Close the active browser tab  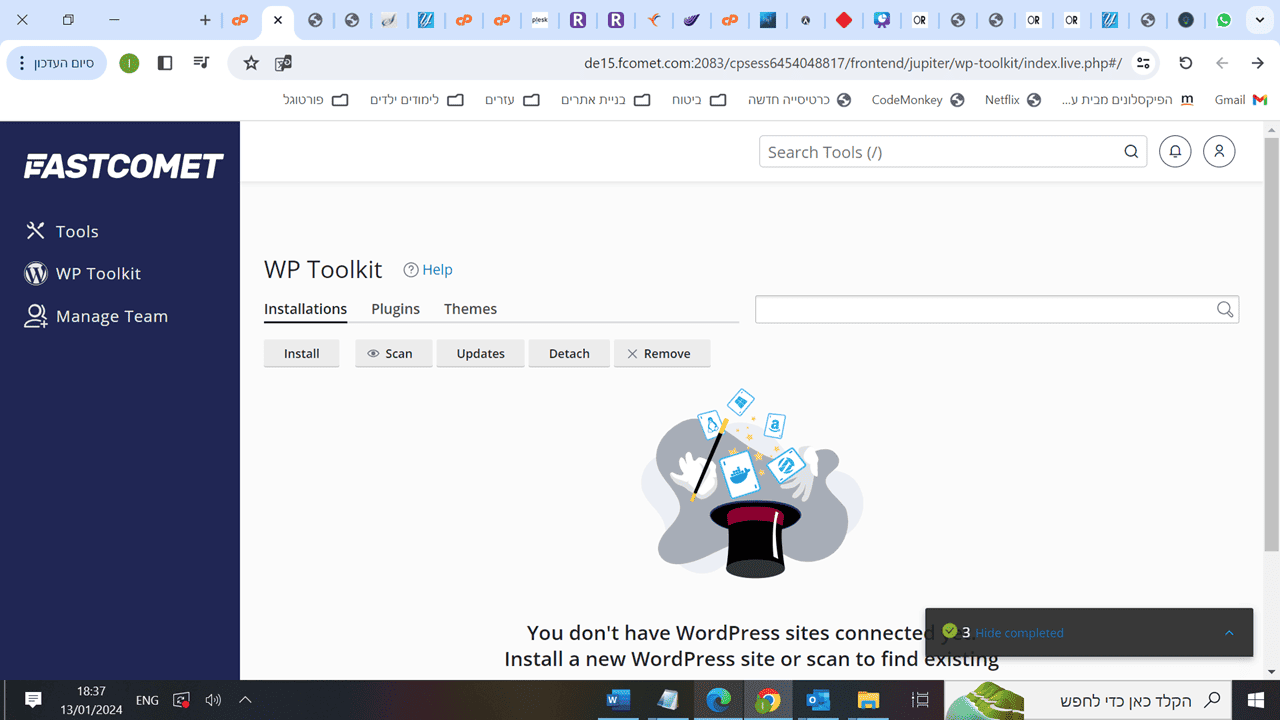pyautogui.click(x=278, y=20)
